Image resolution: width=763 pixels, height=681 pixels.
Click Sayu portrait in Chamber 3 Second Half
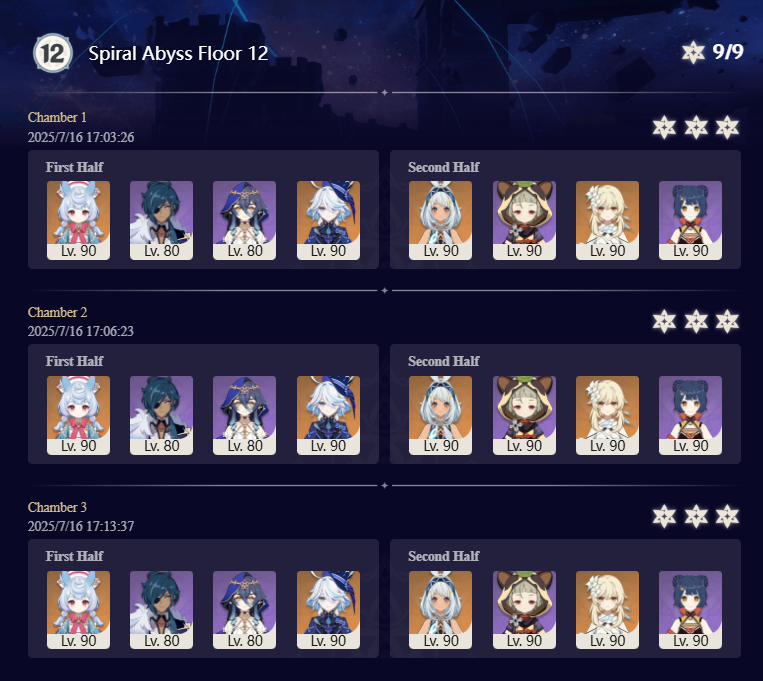524,610
